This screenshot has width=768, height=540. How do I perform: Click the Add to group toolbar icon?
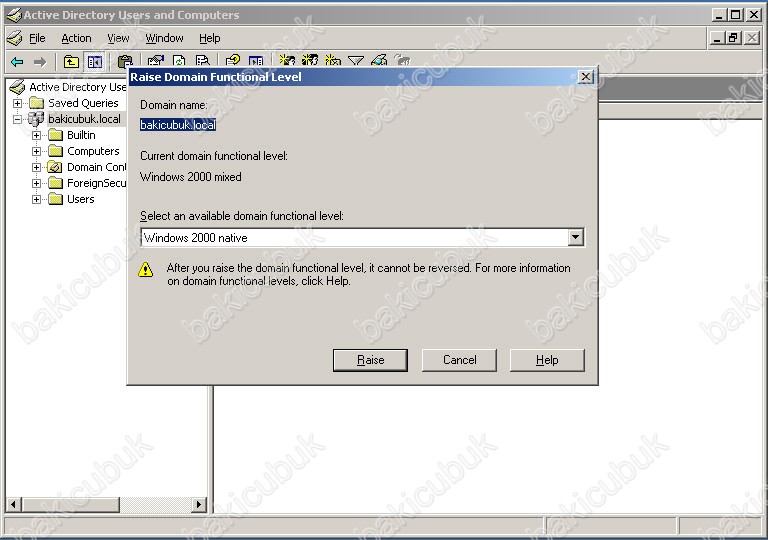point(402,61)
